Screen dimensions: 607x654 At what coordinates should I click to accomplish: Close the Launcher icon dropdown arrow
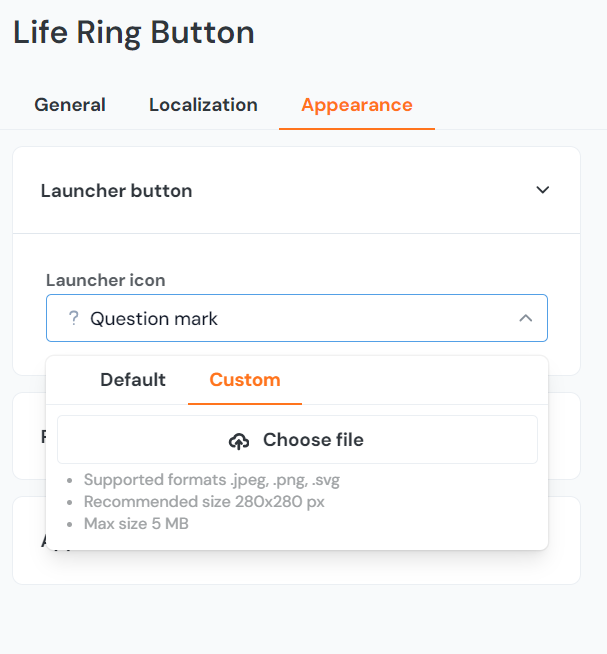(525, 319)
